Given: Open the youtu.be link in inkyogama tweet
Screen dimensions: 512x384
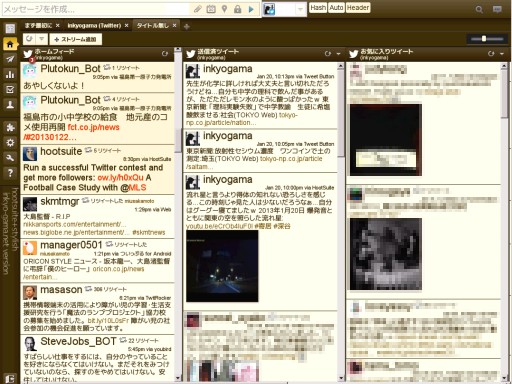Looking at the screenshot, I should pos(219,226).
